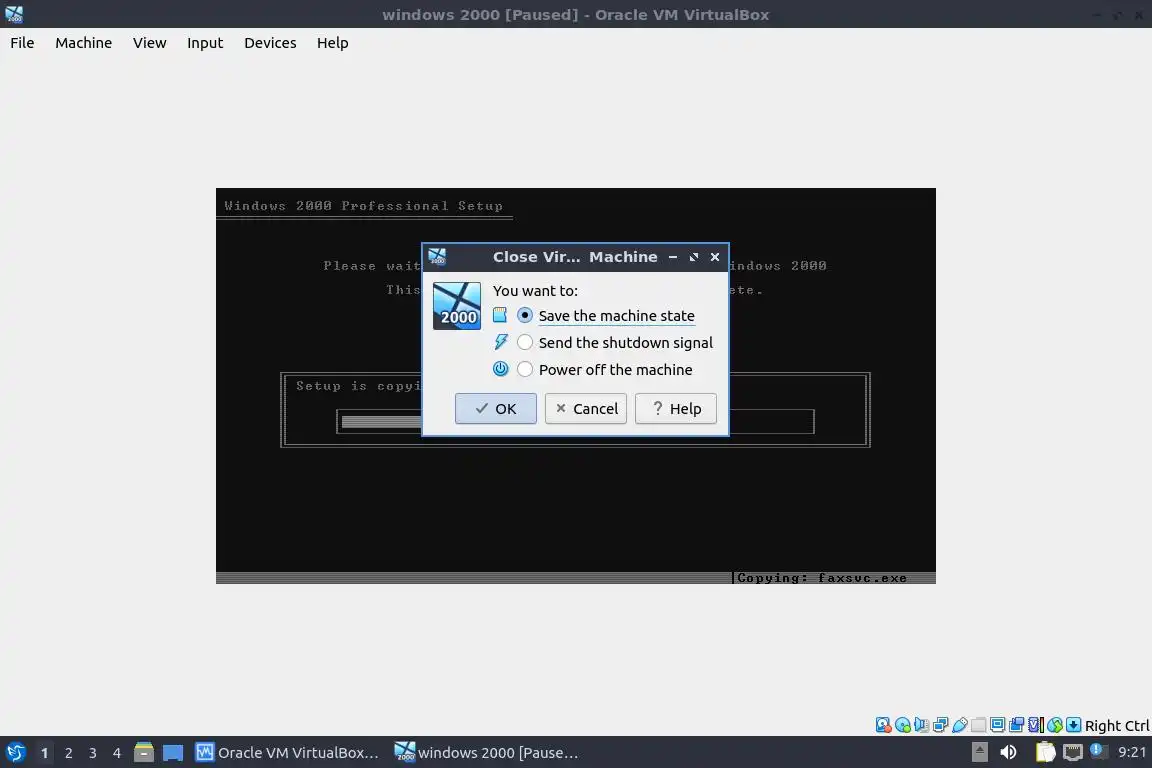Viewport: 1152px width, 768px height.
Task: Click the network adapters status icon
Action: pos(940,725)
